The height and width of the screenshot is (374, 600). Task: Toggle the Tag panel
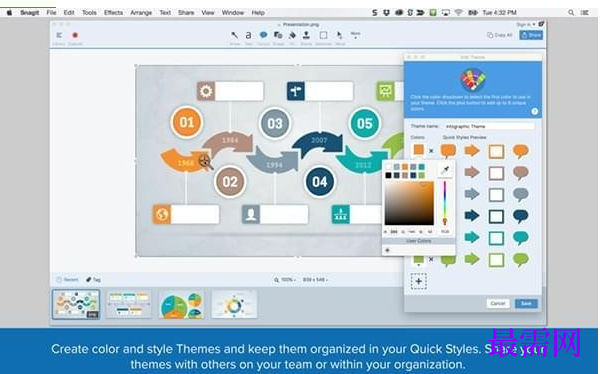point(93,280)
